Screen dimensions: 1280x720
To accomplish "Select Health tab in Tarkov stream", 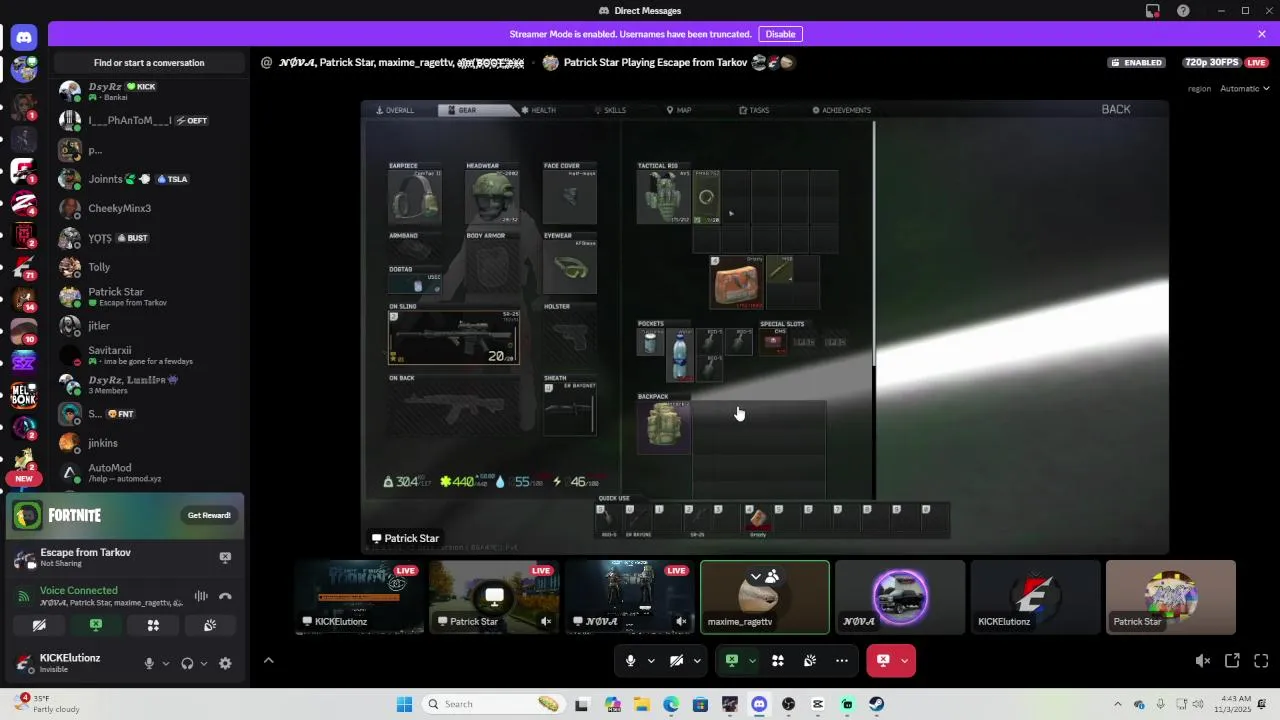I will coord(538,110).
